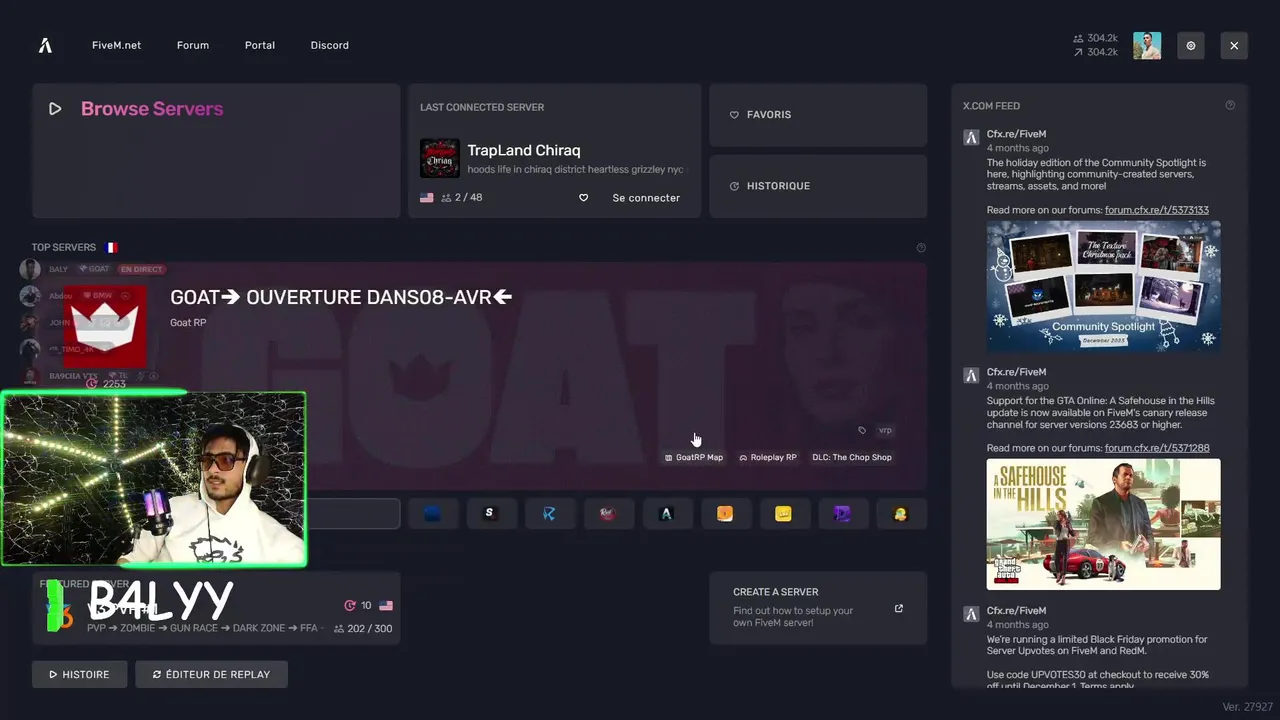Click the DLC: The Chop Shop tag
Screen dimensions: 1280x720
click(852, 457)
